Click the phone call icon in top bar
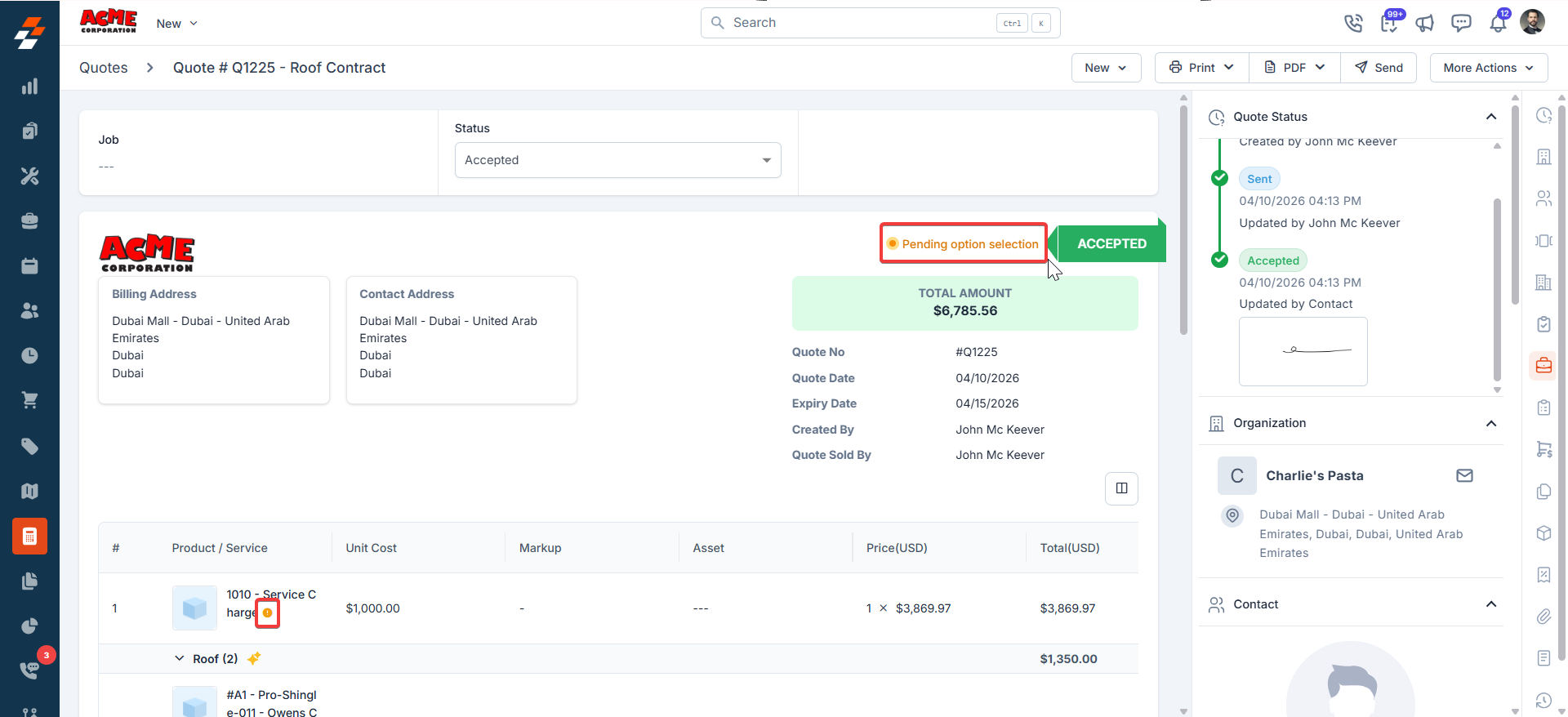The width and height of the screenshot is (1568, 717). pos(1353,23)
